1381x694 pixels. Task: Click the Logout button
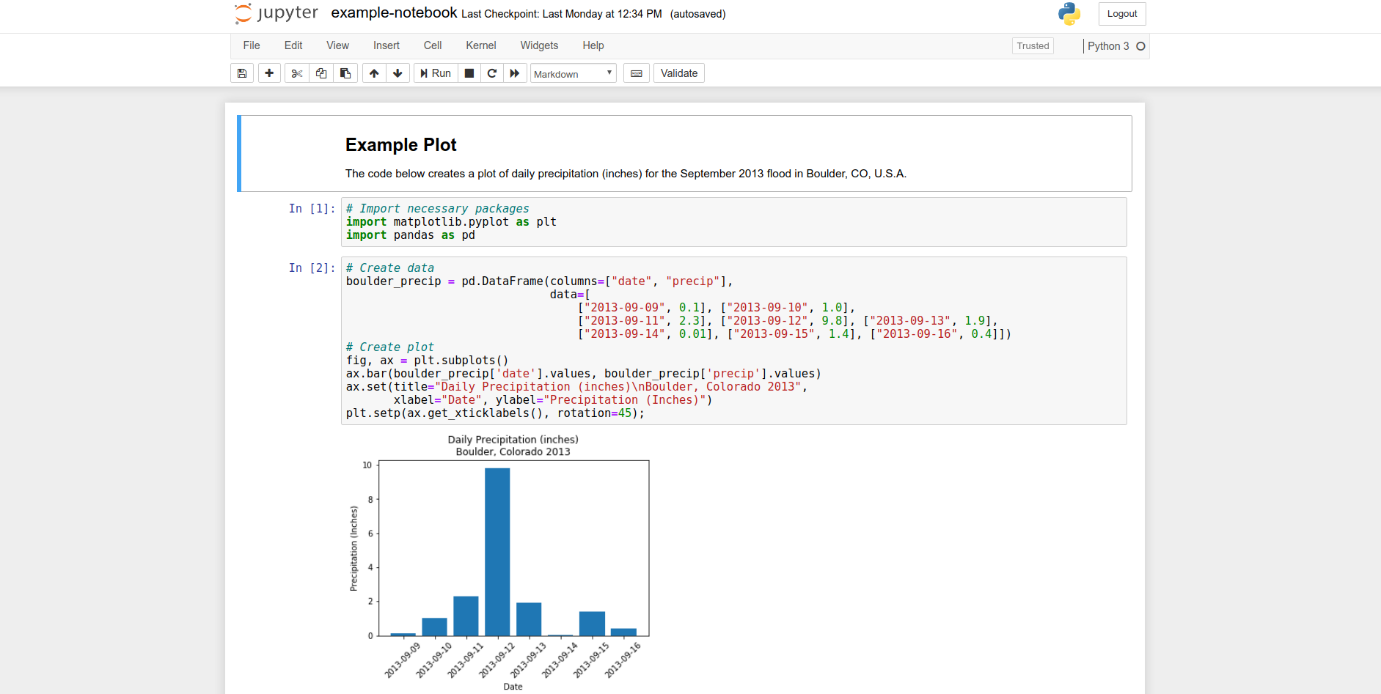pos(1122,14)
